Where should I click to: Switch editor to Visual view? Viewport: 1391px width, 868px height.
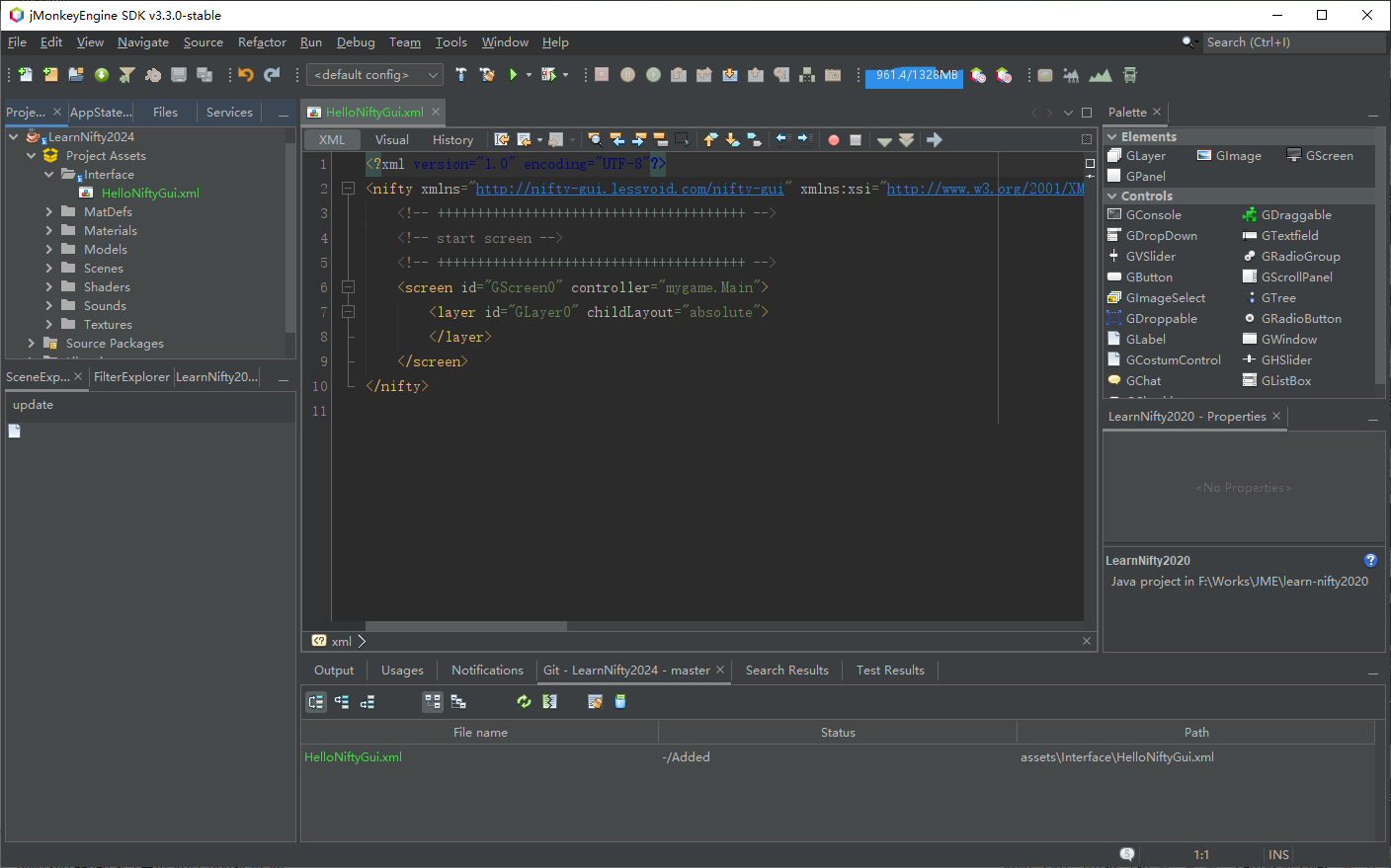click(391, 140)
